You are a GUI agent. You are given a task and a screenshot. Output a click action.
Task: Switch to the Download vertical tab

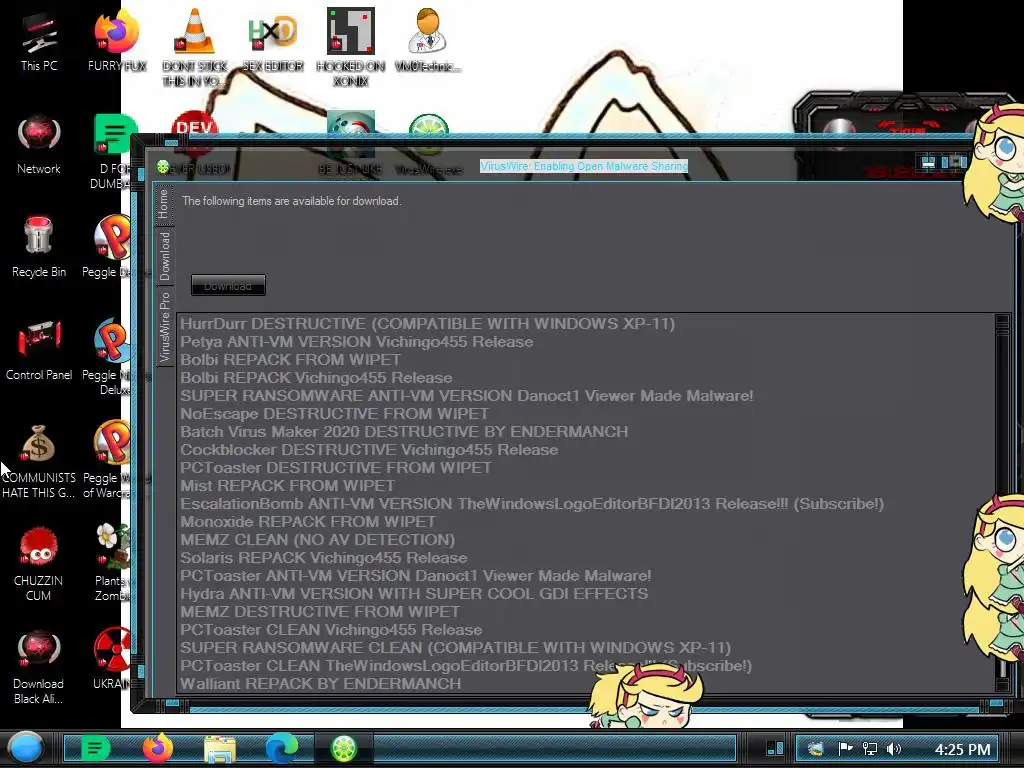click(165, 256)
